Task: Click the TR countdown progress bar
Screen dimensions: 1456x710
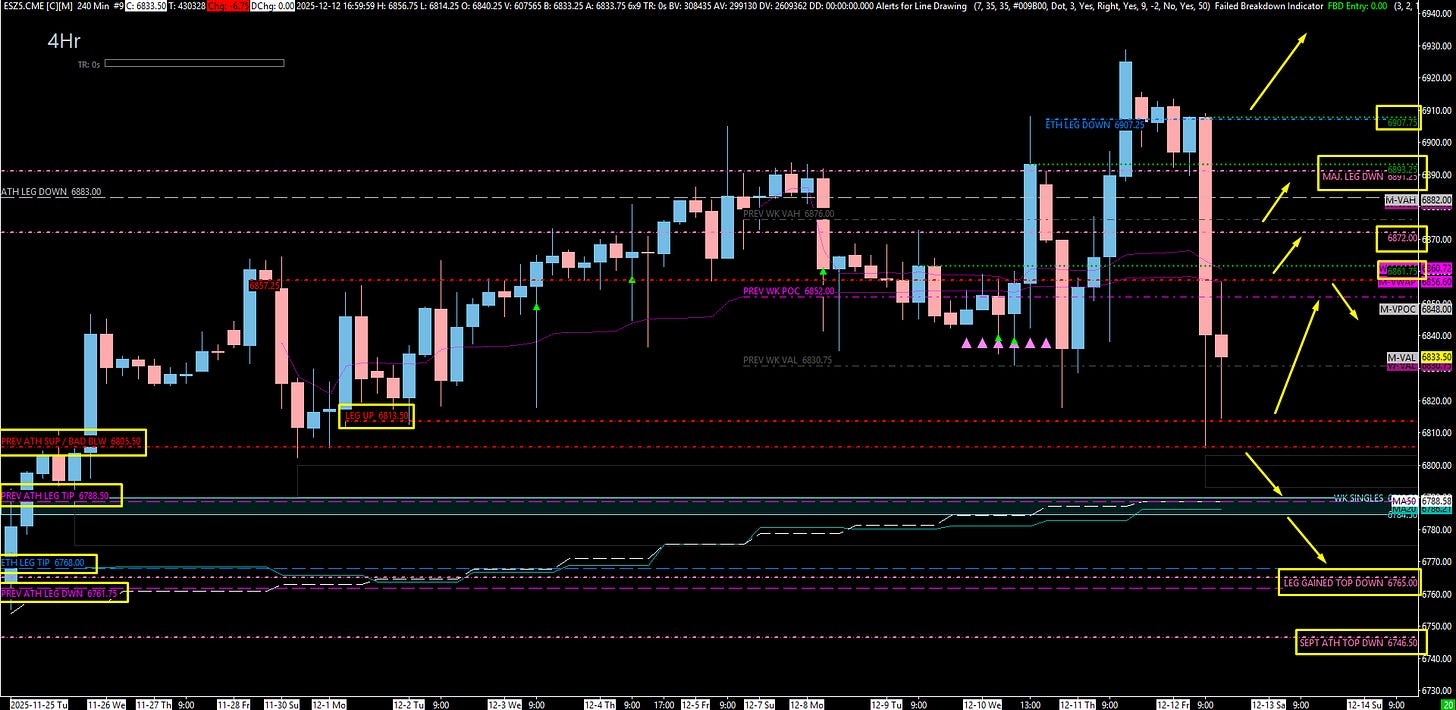Action: [194, 63]
